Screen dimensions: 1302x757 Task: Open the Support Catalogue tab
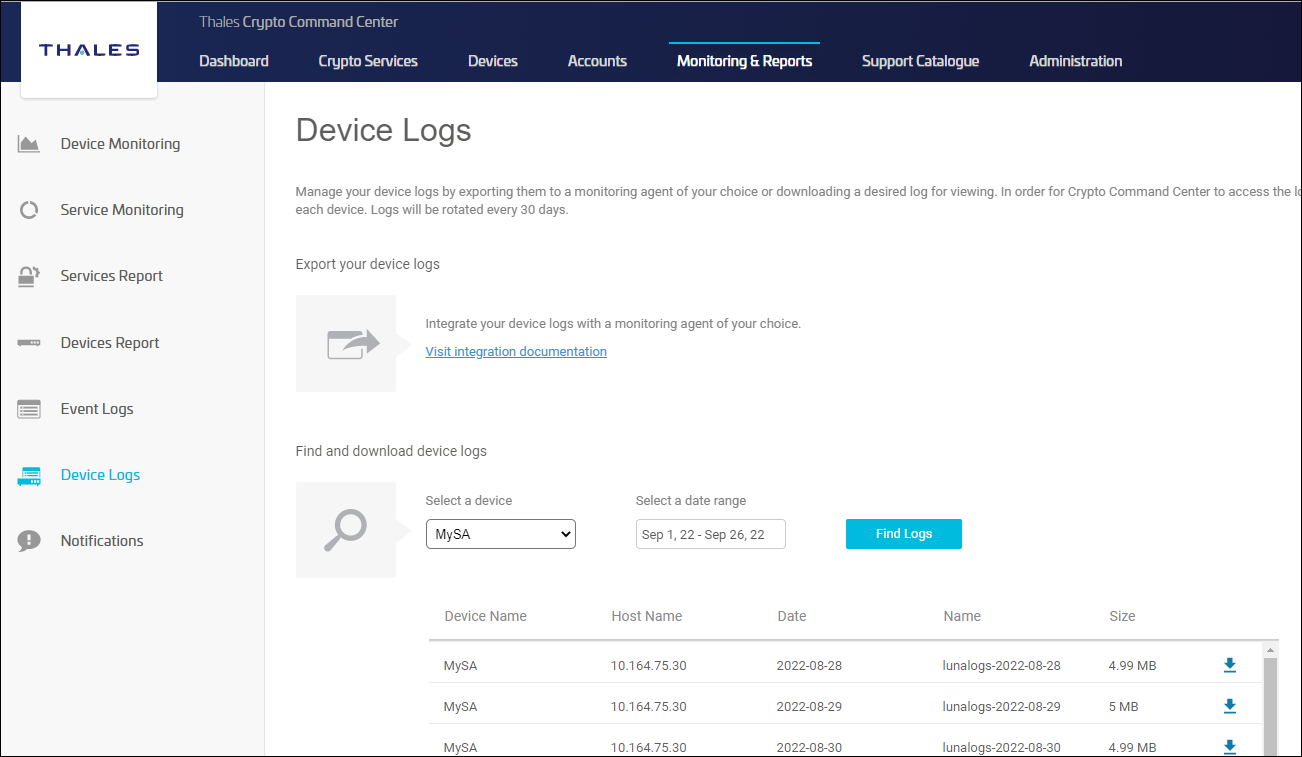click(920, 61)
